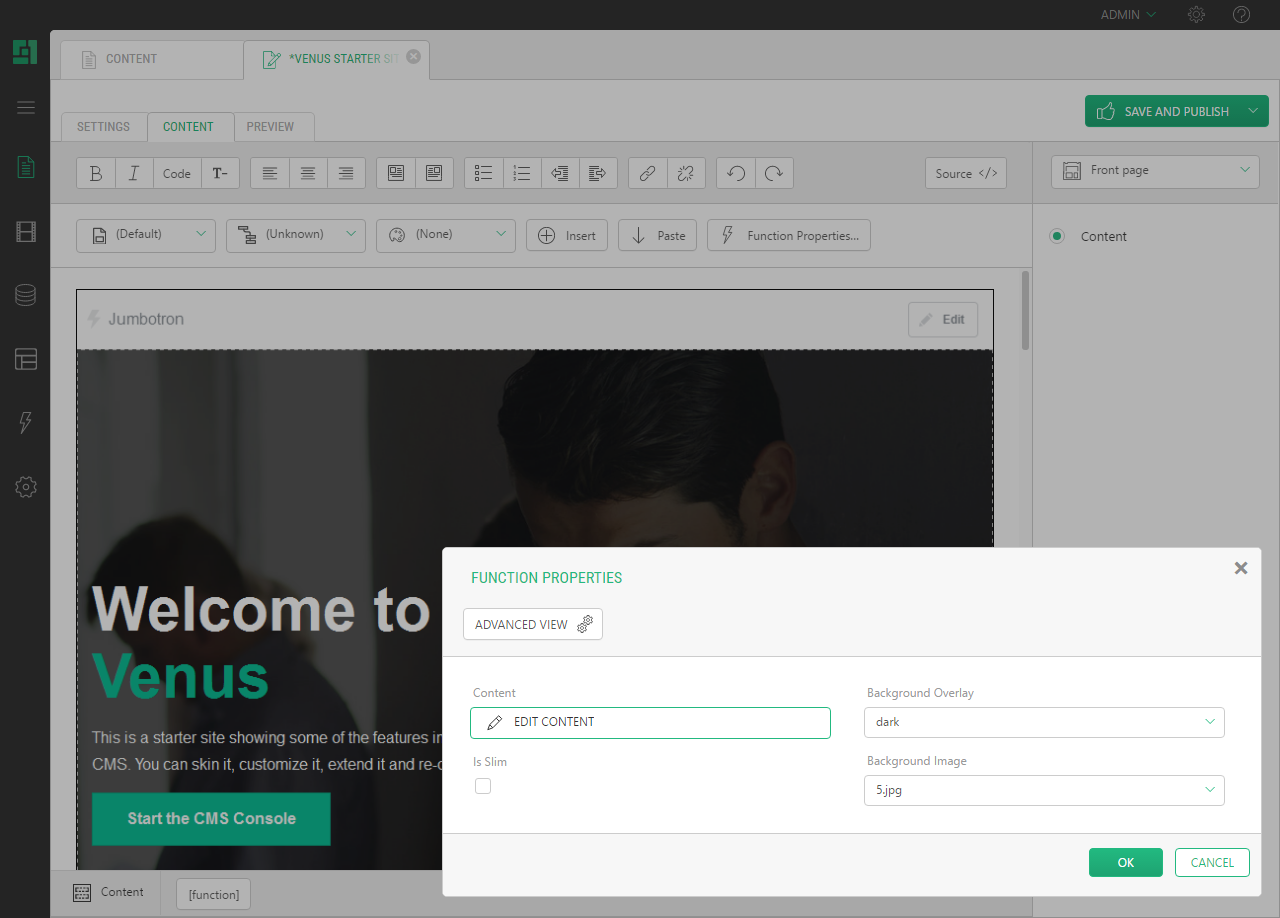The image size is (1280, 918).
Task: Click the insert link icon
Action: pos(647,173)
